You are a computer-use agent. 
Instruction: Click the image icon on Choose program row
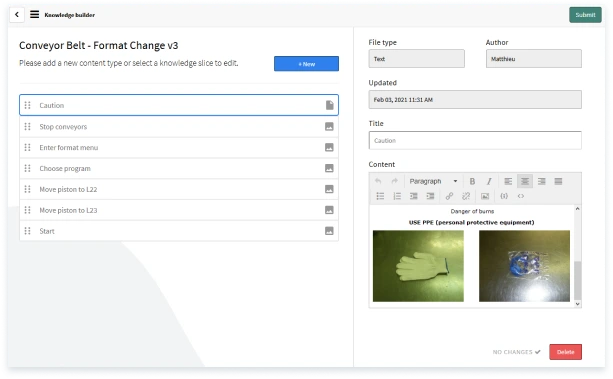pyautogui.click(x=329, y=168)
